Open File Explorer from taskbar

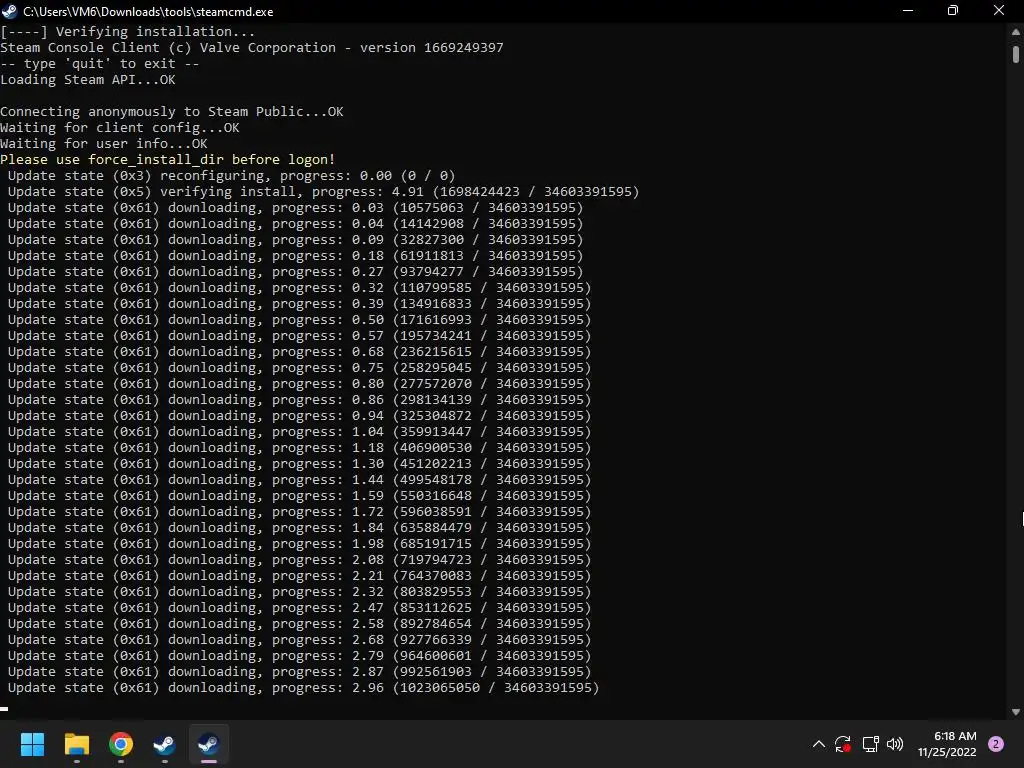[76, 744]
